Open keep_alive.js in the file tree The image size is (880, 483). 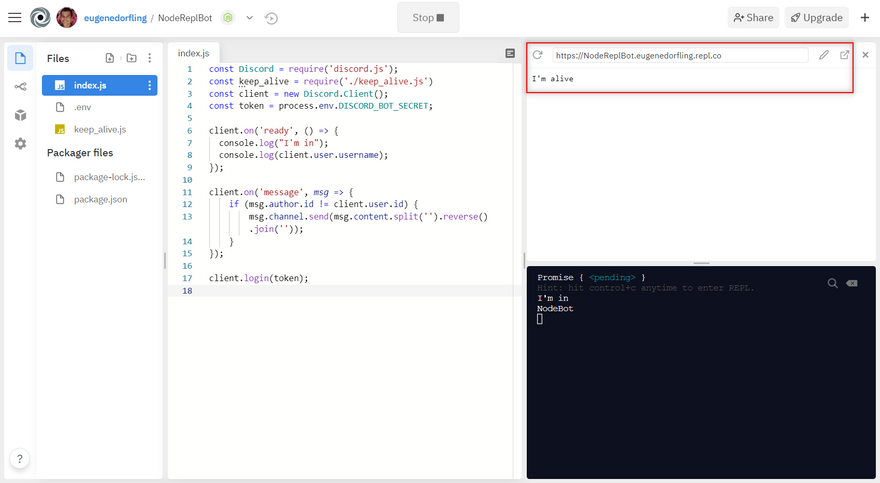[x=100, y=129]
